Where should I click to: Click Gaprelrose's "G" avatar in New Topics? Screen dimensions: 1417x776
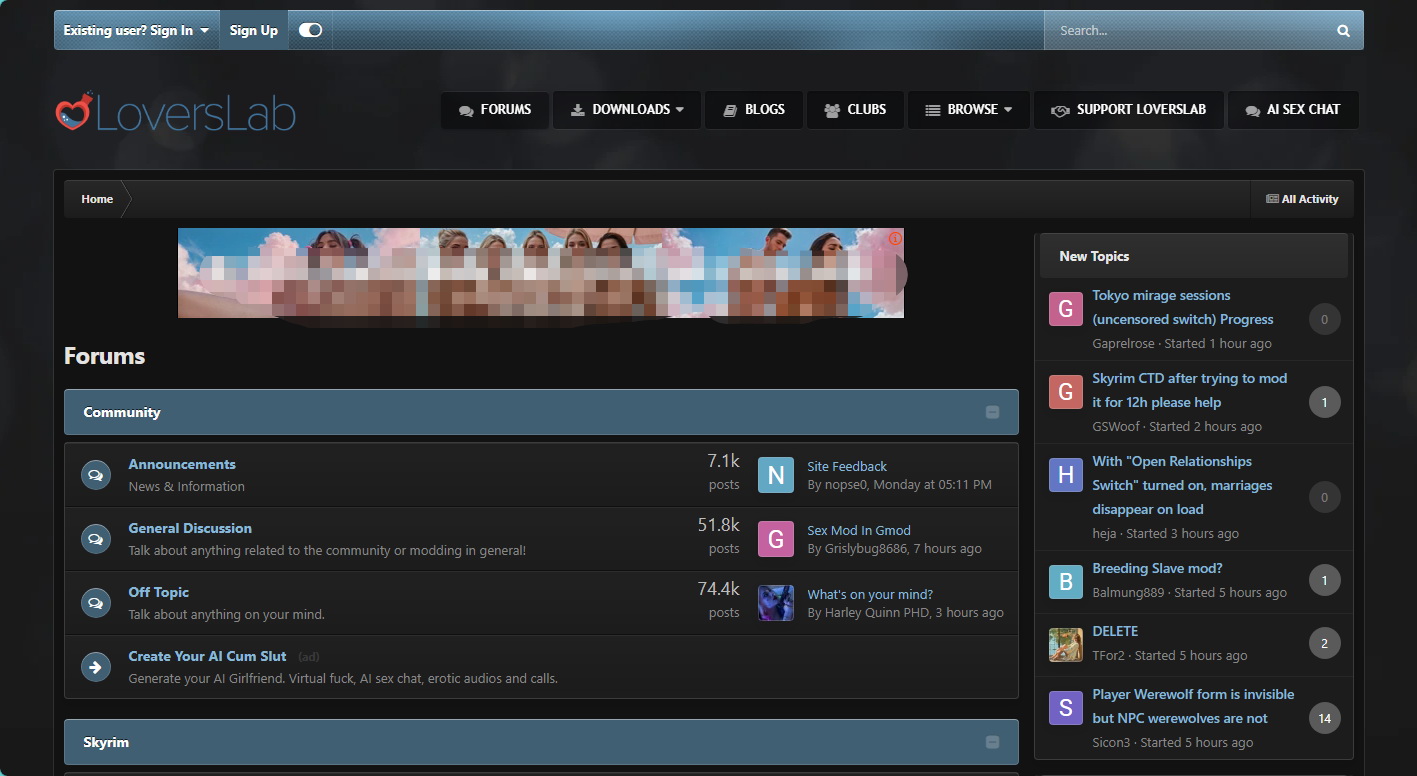pos(1066,309)
